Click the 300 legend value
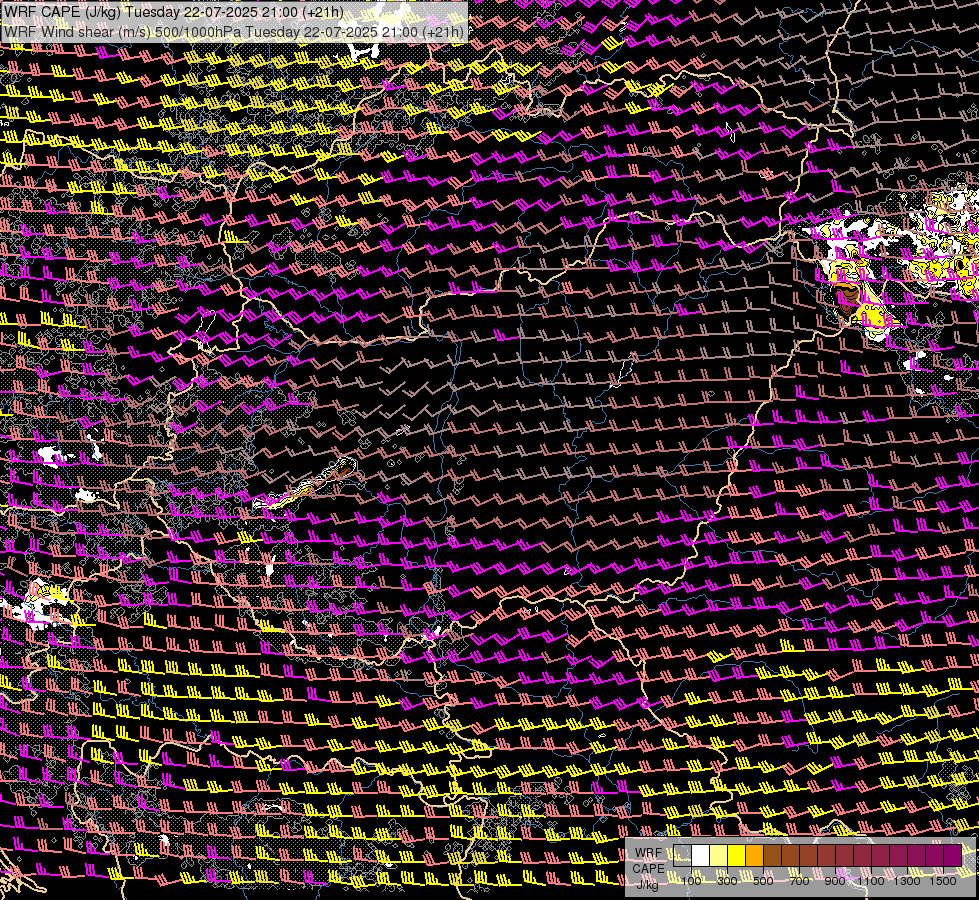 (x=727, y=881)
